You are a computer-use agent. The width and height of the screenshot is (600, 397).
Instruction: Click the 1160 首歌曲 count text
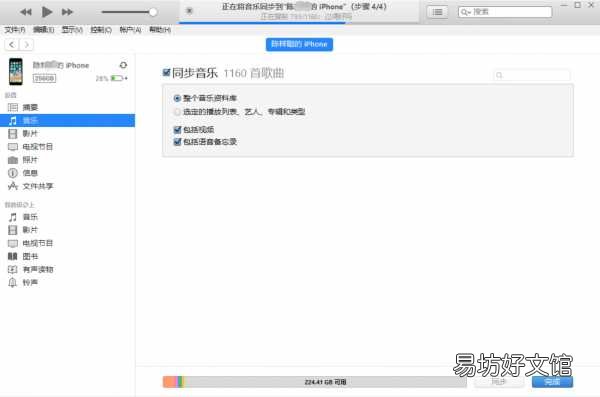(x=254, y=73)
